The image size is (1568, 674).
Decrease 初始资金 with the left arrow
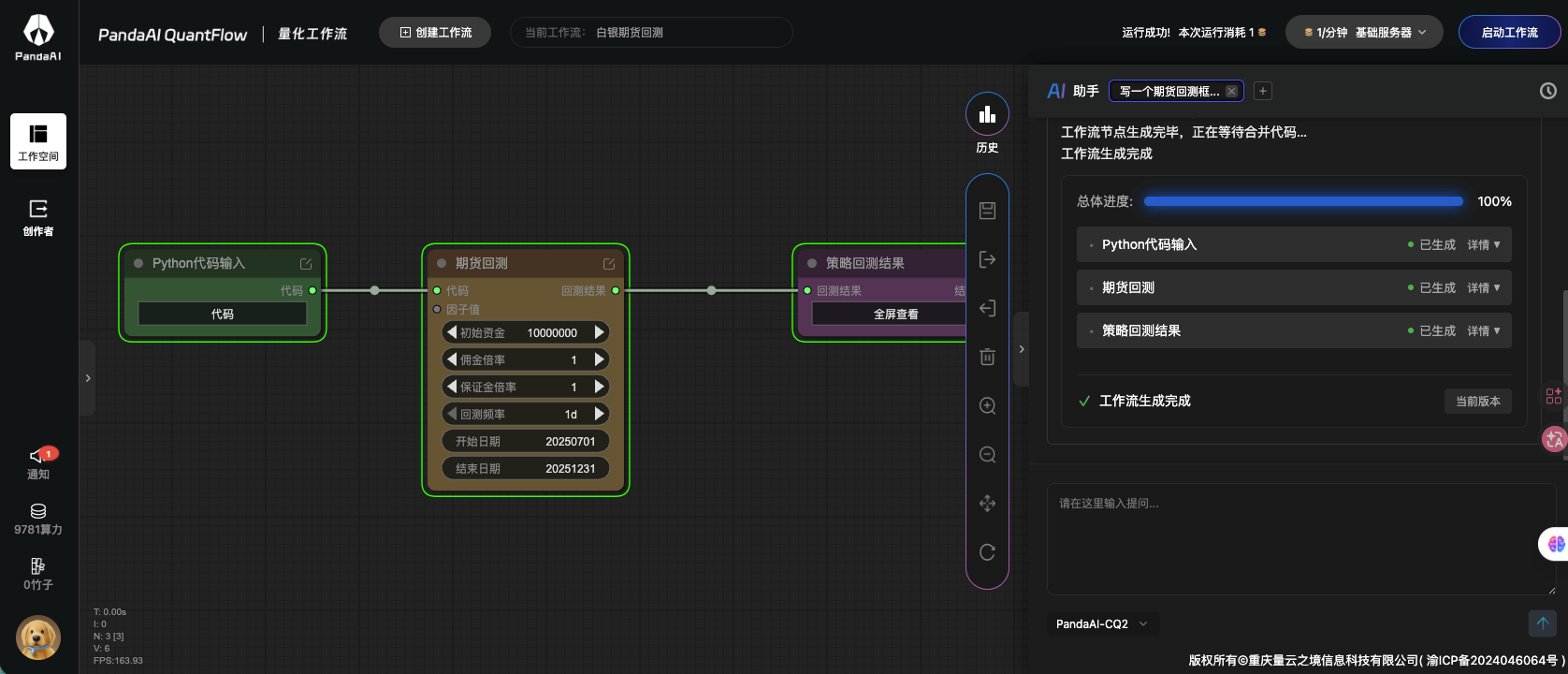452,332
